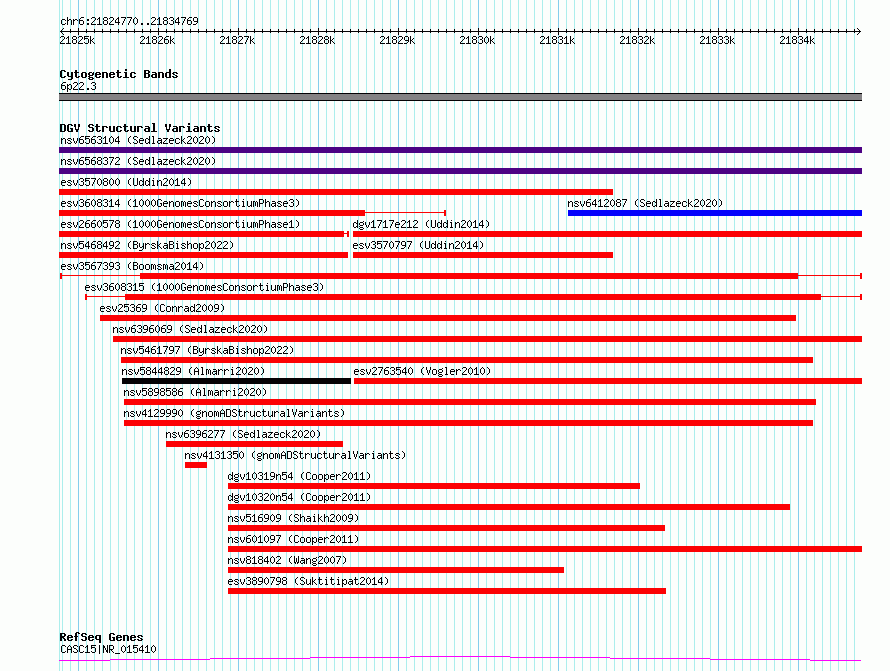Click the CASC15|NR_015410 gene label
The height and width of the screenshot is (671, 890).
[108, 649]
